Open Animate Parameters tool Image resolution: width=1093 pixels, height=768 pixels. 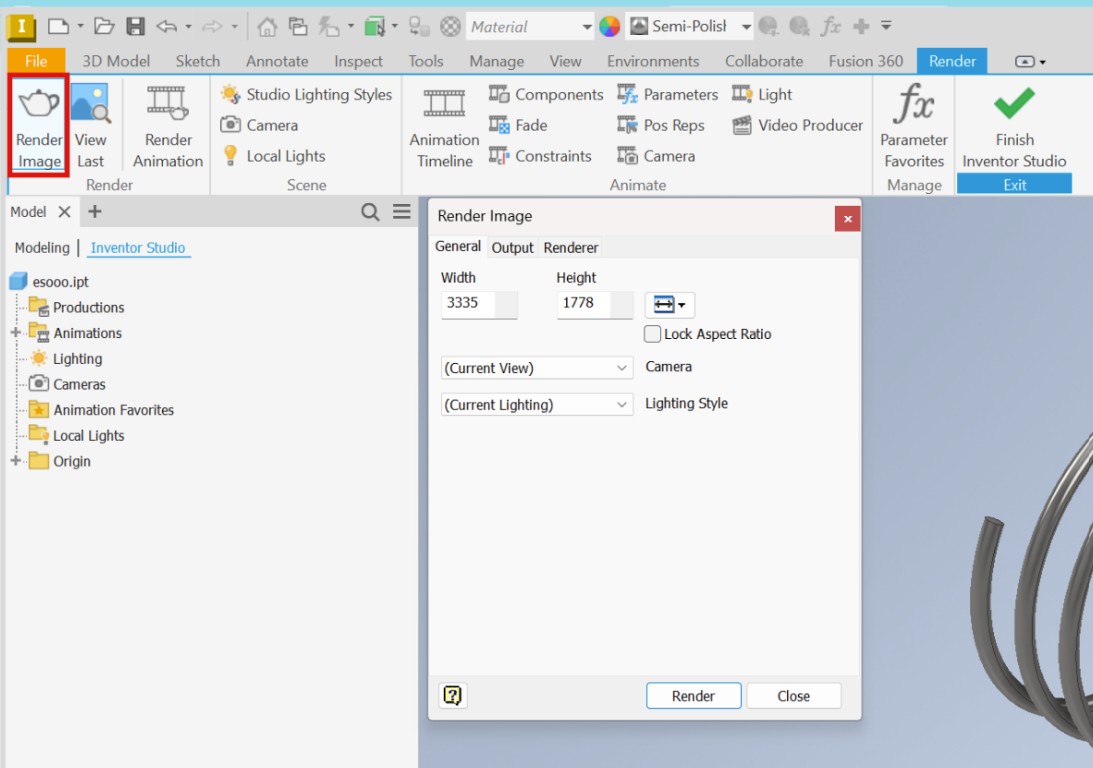[x=667, y=94]
